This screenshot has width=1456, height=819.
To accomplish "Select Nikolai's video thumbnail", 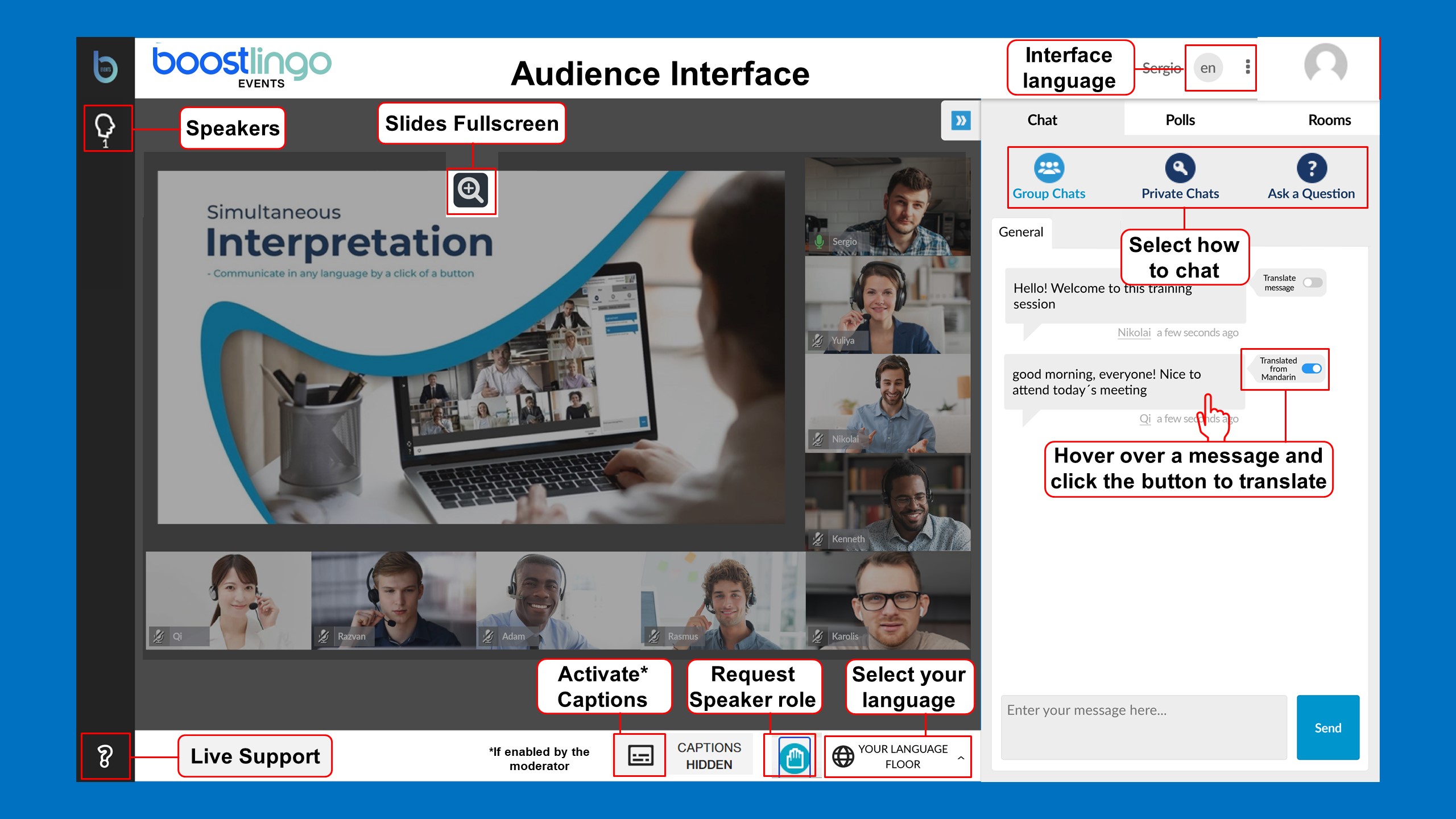I will coord(887,404).
